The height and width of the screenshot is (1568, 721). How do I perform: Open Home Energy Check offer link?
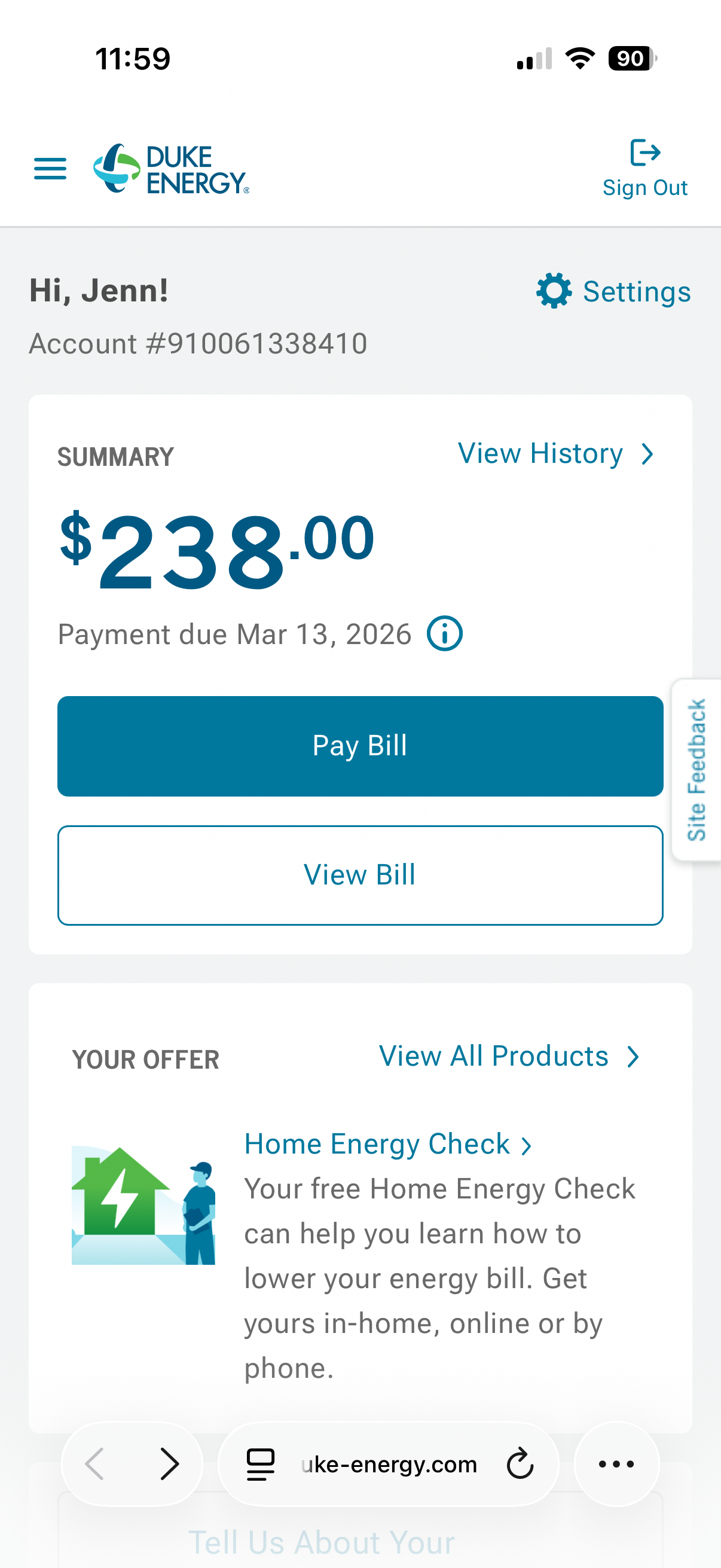377,1145
